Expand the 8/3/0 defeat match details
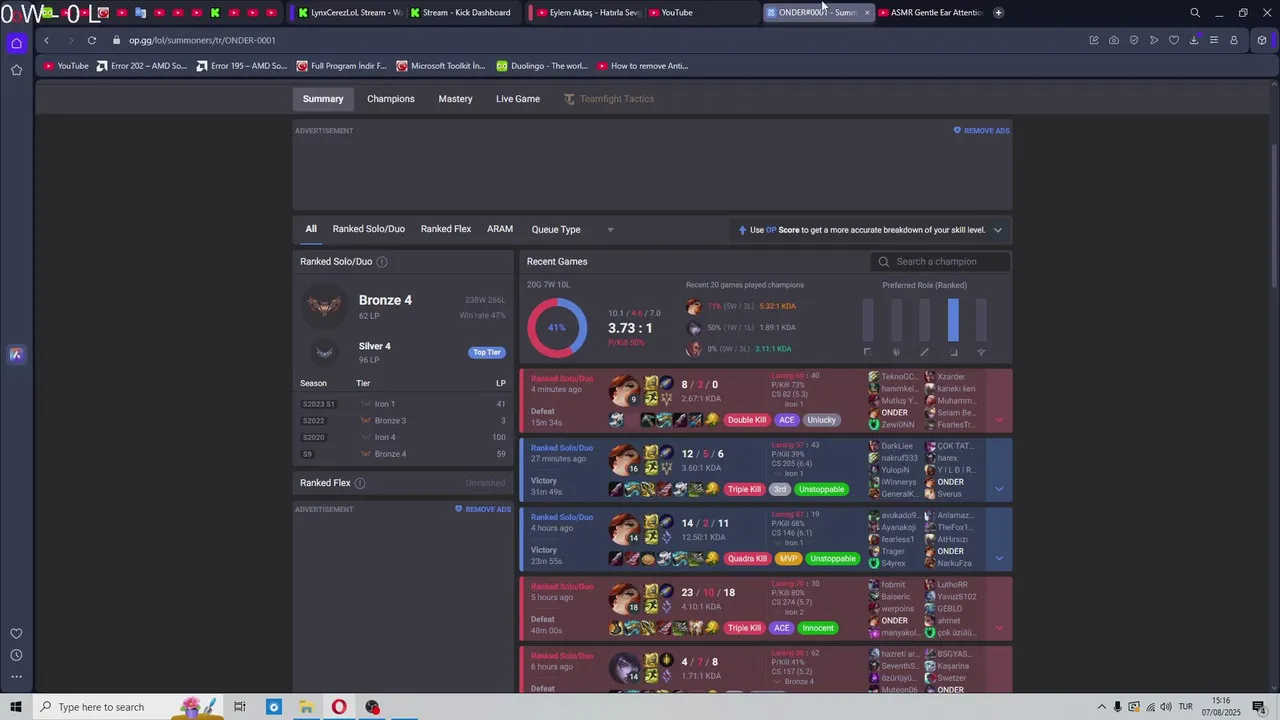The image size is (1280, 720). click(999, 420)
